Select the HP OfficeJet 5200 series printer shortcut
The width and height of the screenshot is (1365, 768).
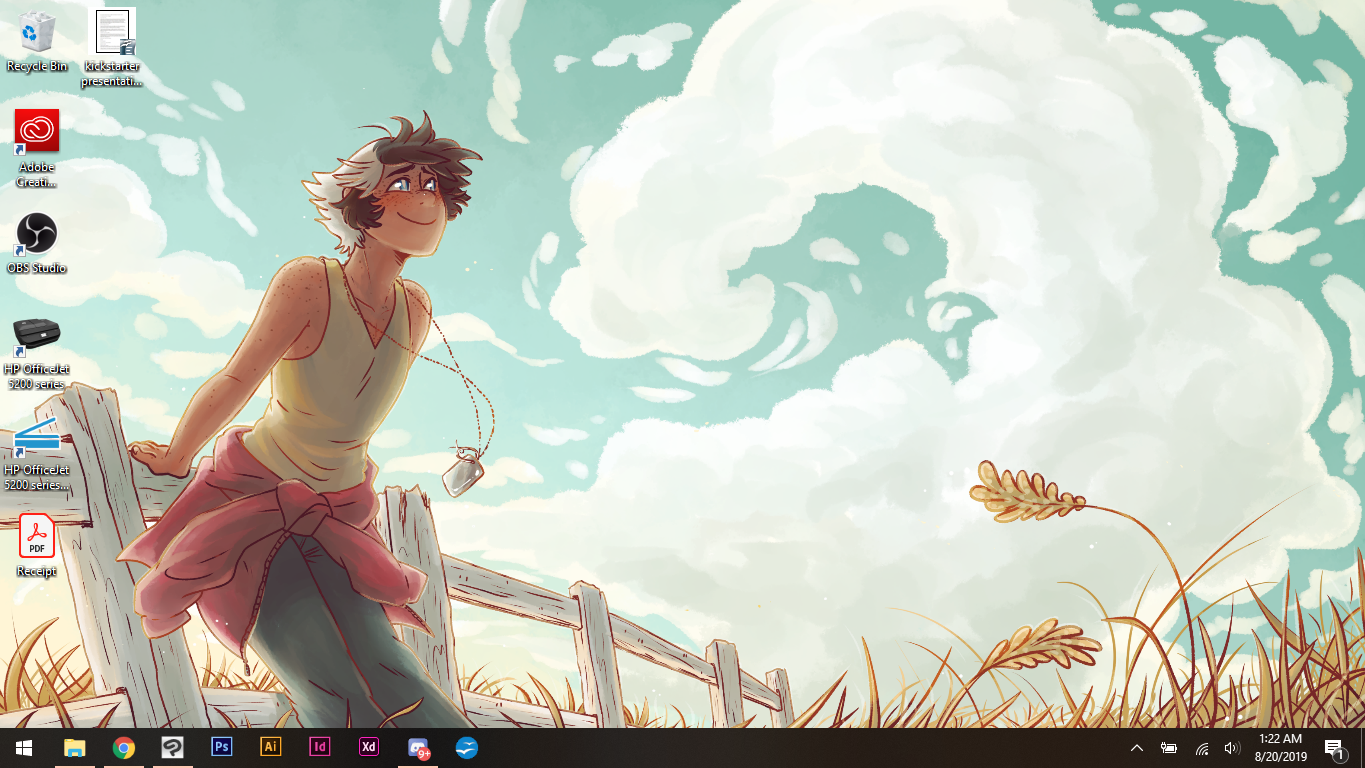[x=37, y=353]
